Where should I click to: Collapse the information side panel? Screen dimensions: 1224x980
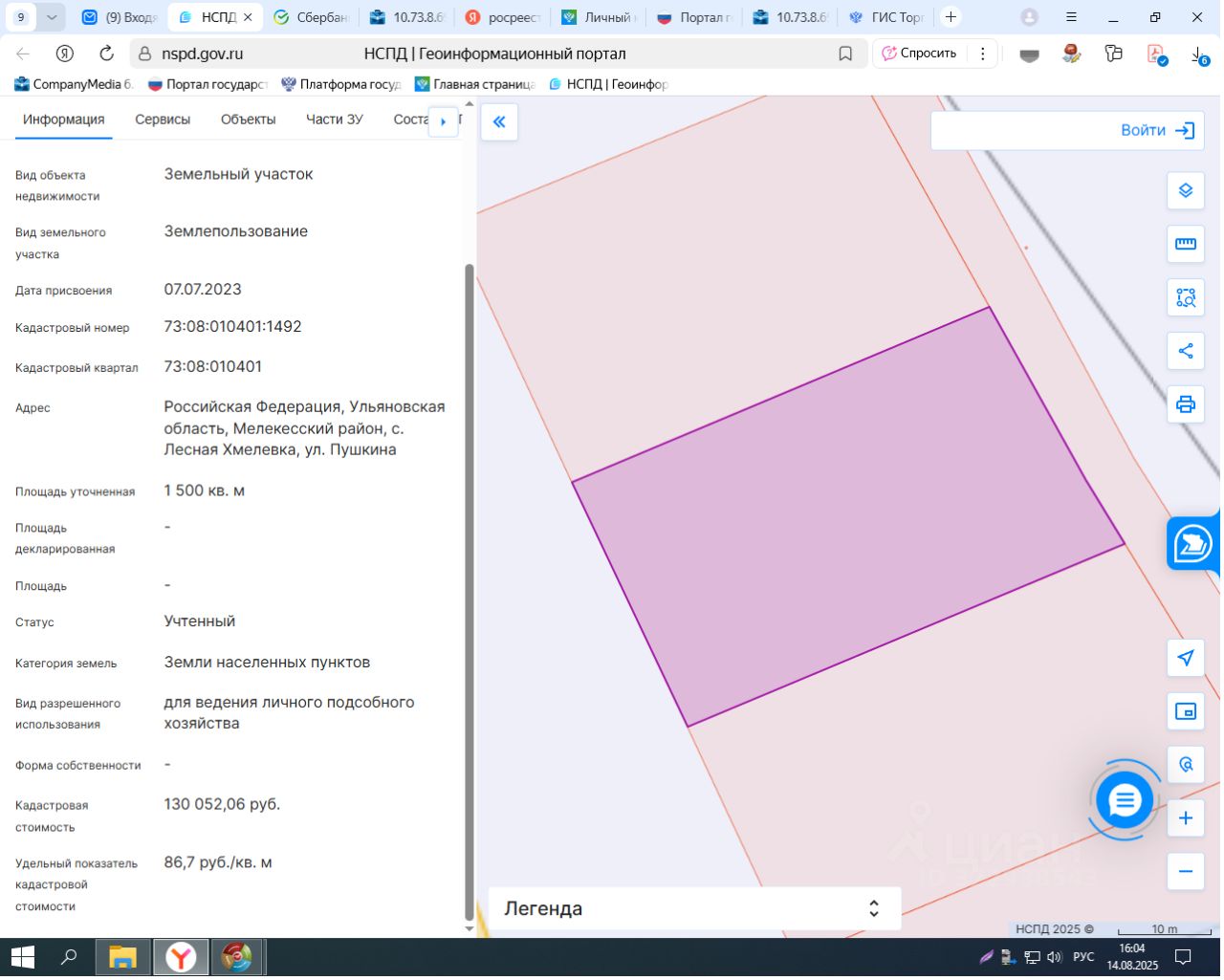(499, 122)
